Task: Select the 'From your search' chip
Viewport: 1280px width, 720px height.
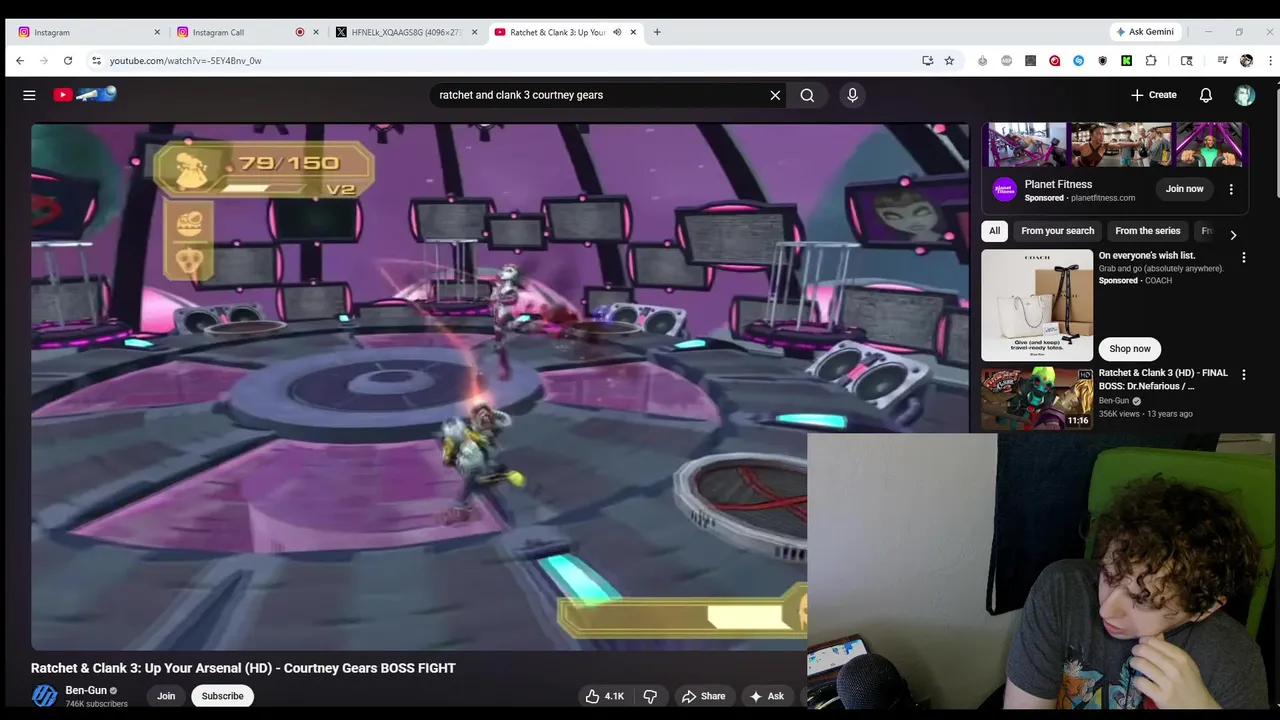Action: click(x=1057, y=231)
